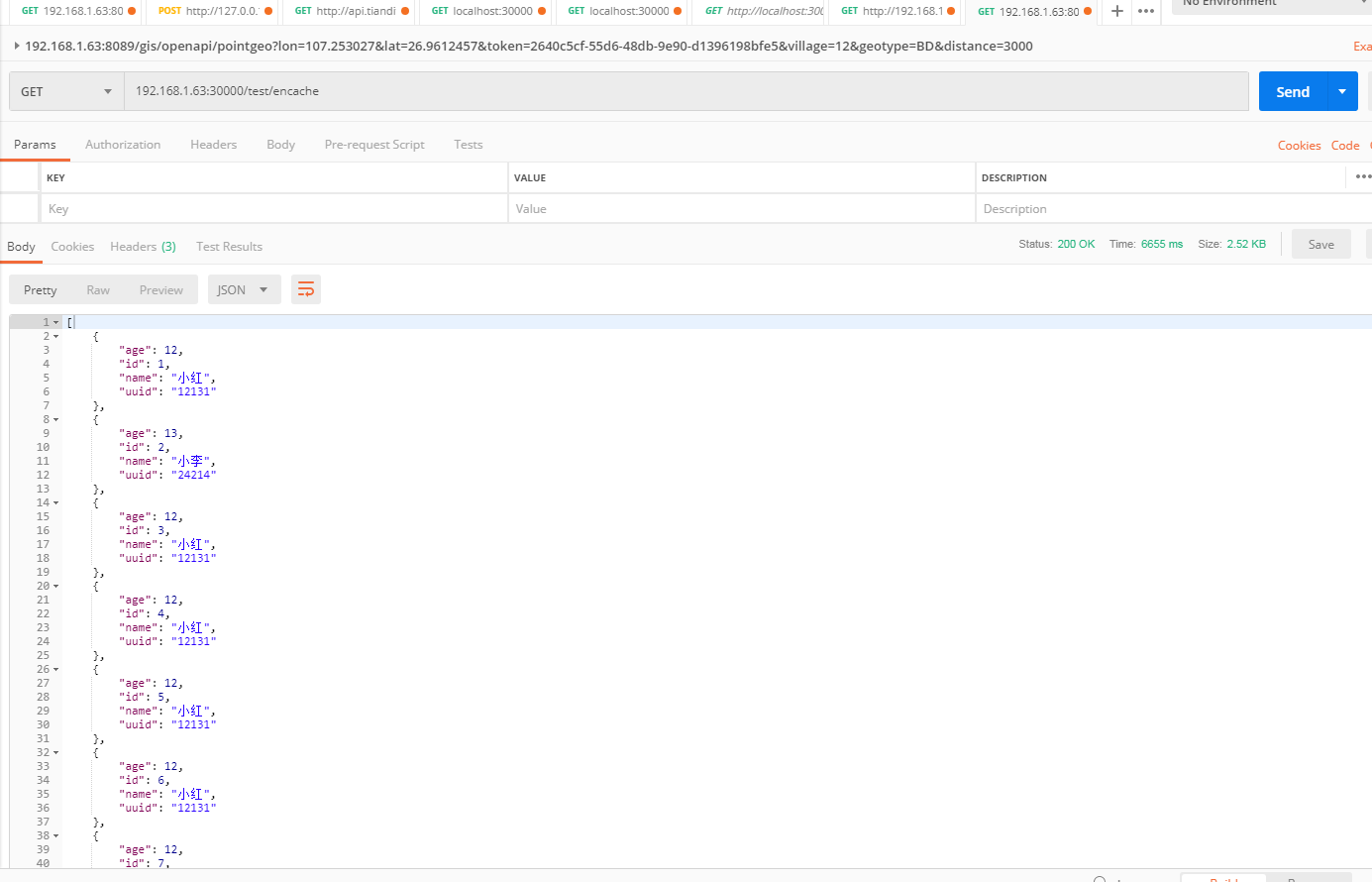Open the JSON format dropdown

tap(244, 289)
